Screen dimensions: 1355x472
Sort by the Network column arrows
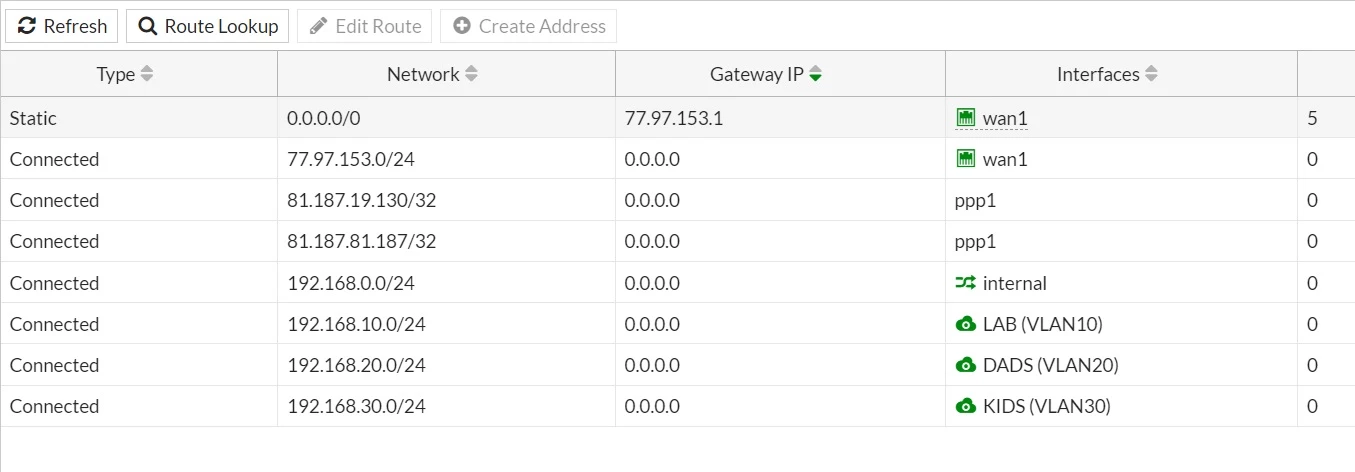(x=472, y=74)
